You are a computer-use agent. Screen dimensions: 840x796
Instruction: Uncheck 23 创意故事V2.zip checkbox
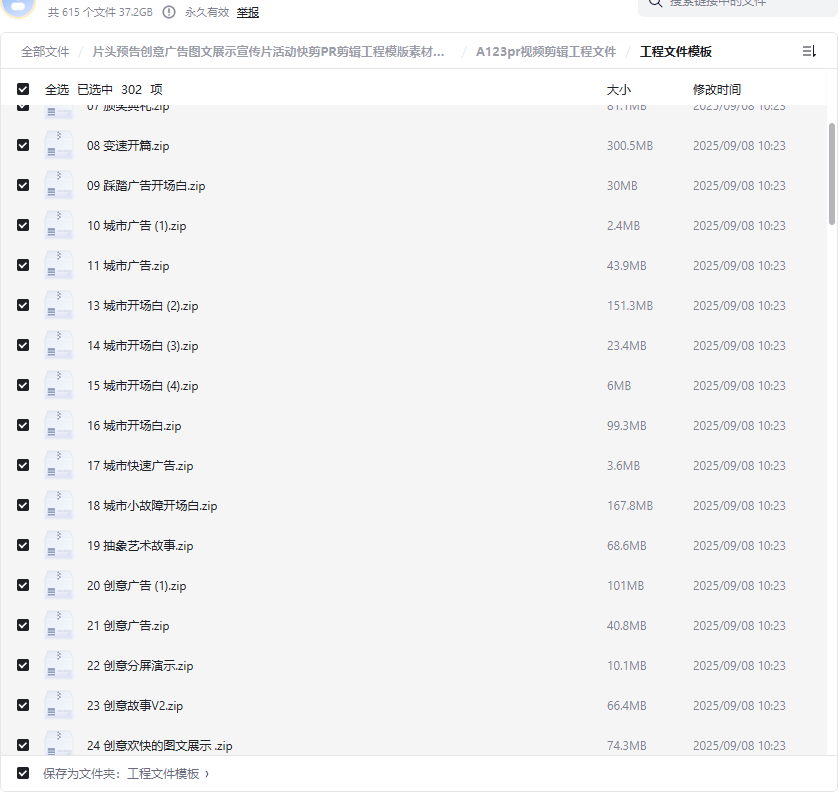point(23,705)
